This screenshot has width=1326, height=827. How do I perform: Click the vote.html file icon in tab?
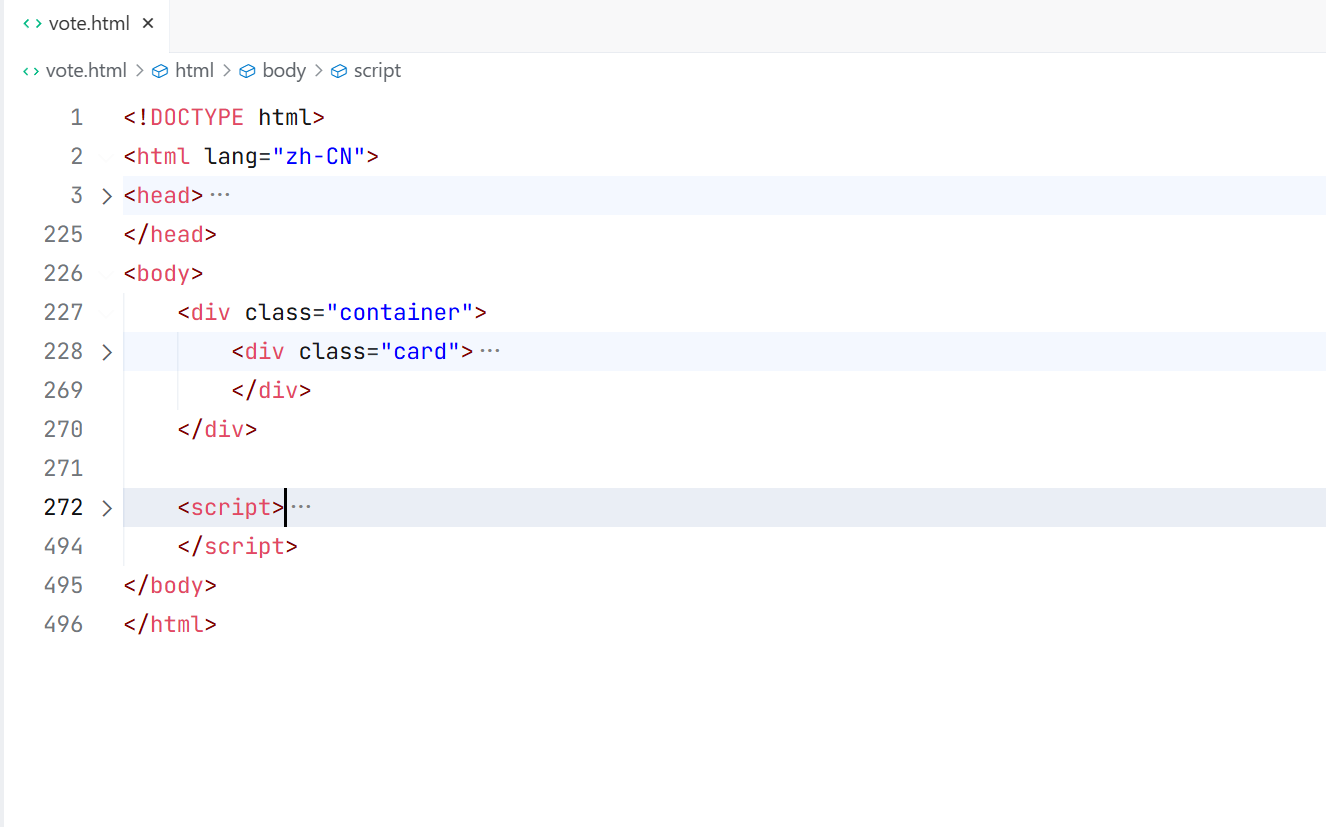pos(32,23)
